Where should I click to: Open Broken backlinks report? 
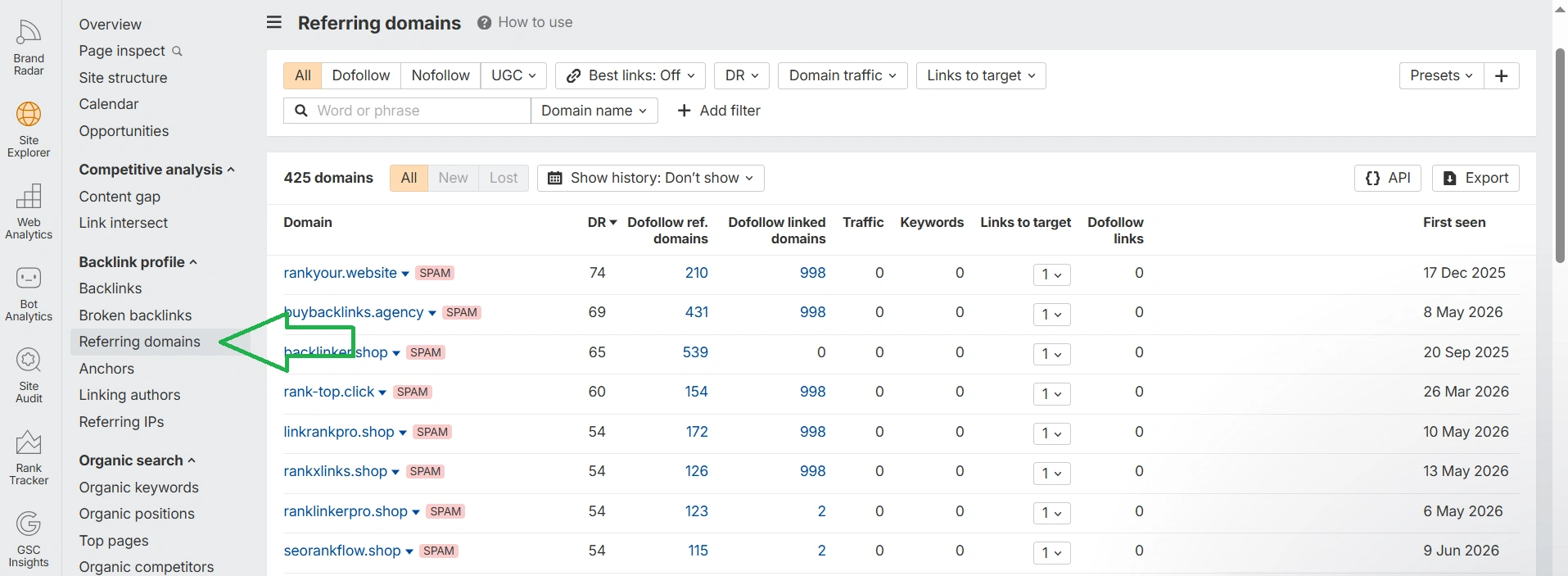135,315
